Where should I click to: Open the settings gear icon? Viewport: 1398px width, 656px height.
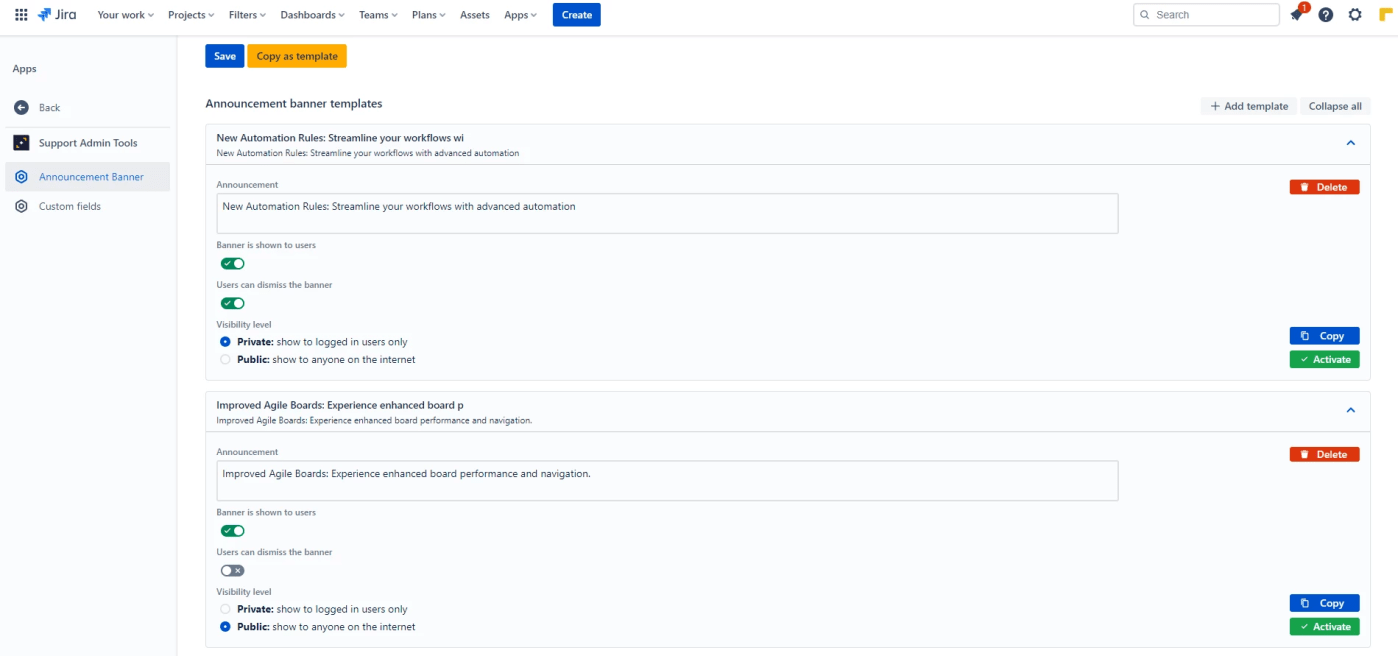click(x=1355, y=15)
